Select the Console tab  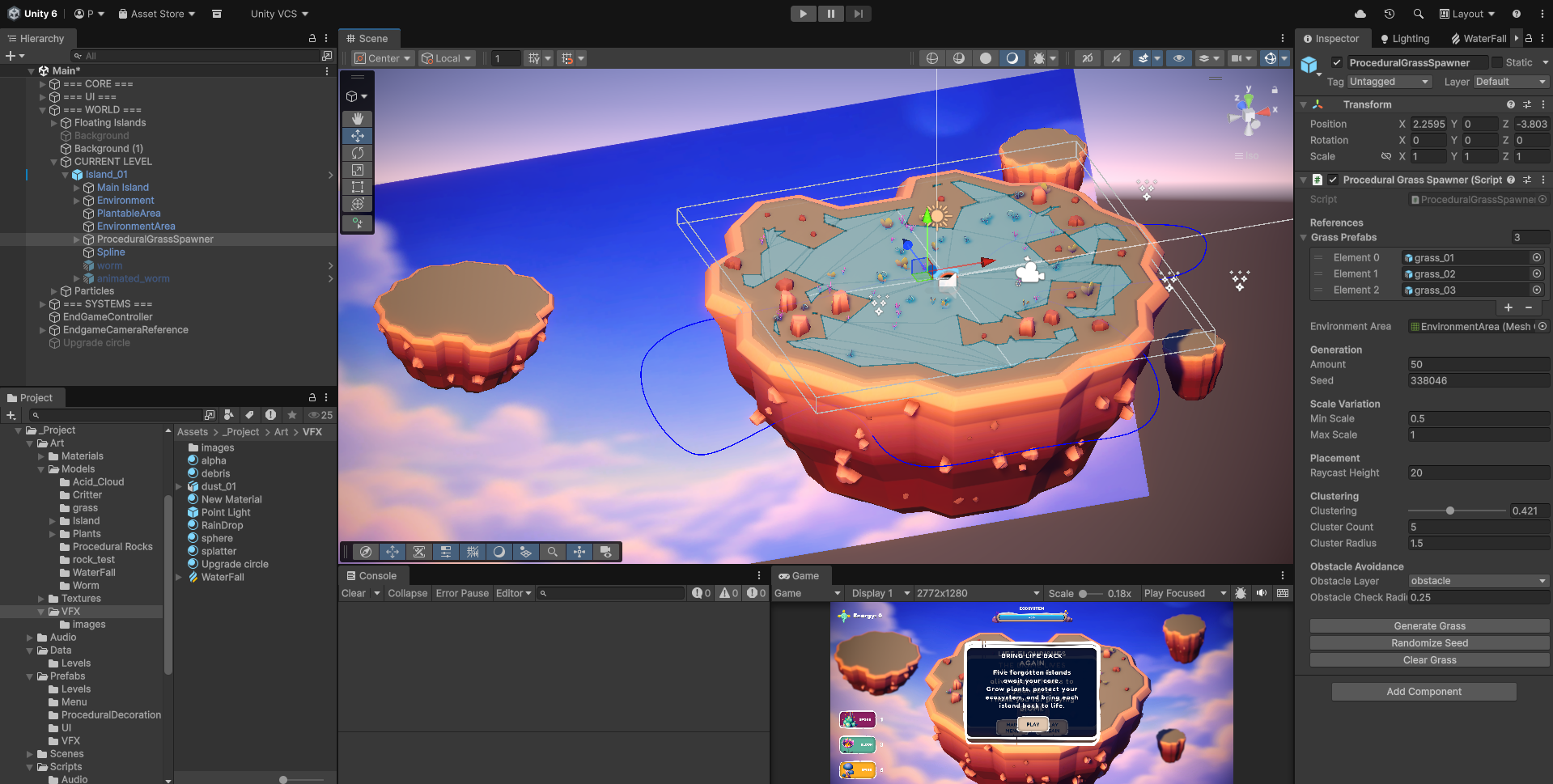pyautogui.click(x=371, y=576)
